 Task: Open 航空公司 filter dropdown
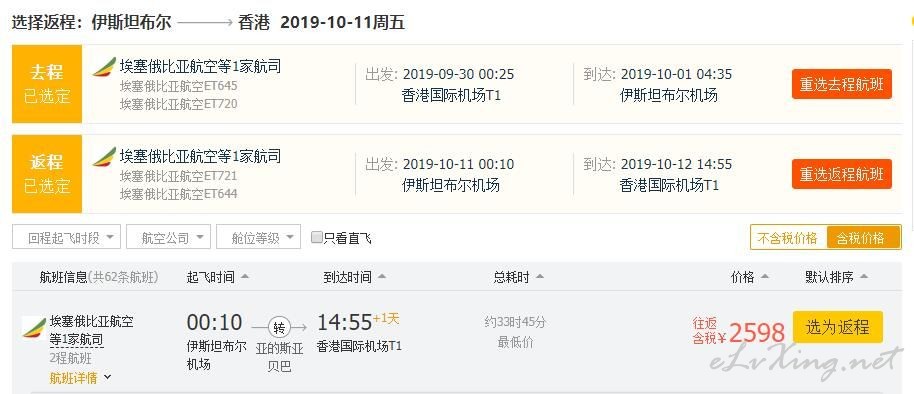click(168, 237)
